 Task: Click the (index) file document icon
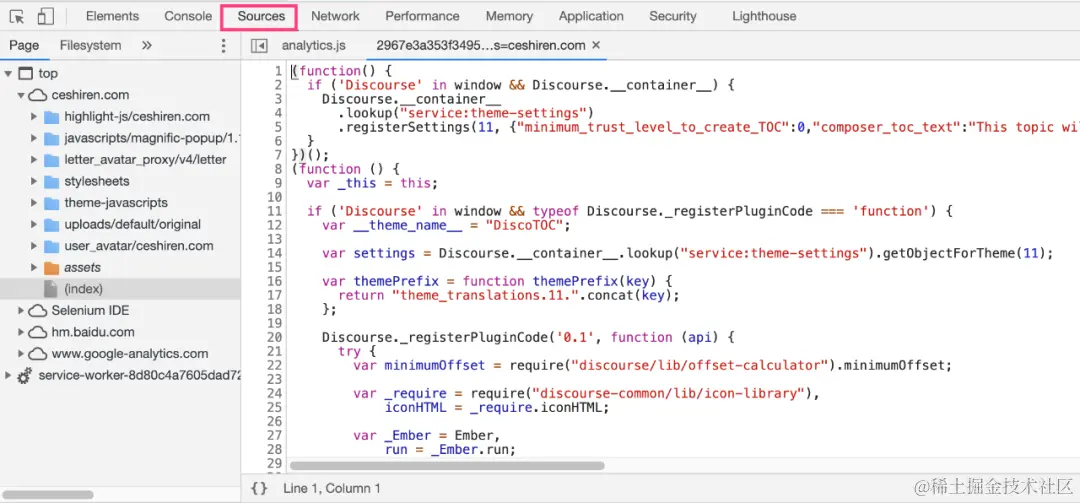(51, 289)
